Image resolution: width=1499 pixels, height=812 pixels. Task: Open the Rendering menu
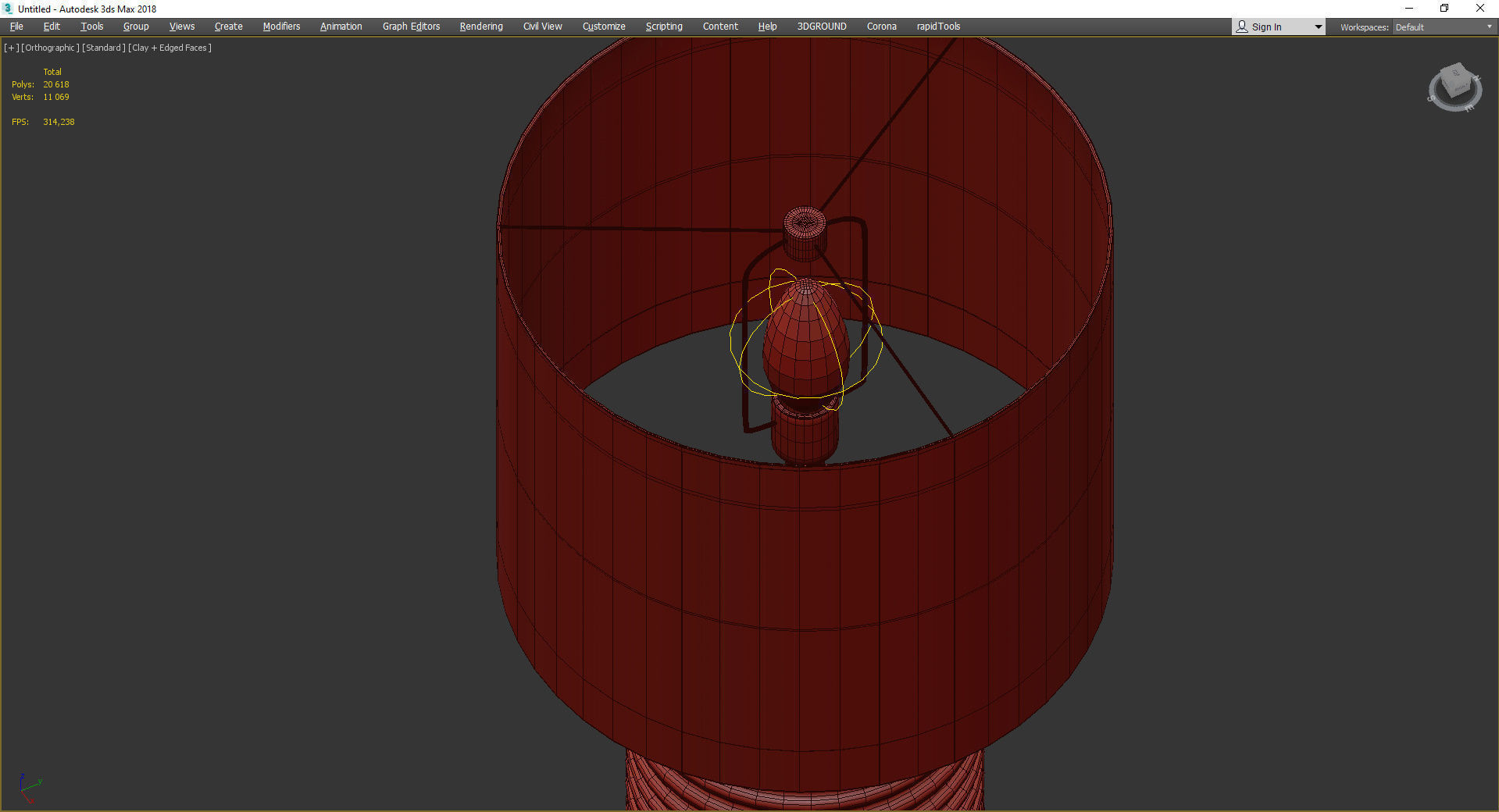tap(481, 27)
